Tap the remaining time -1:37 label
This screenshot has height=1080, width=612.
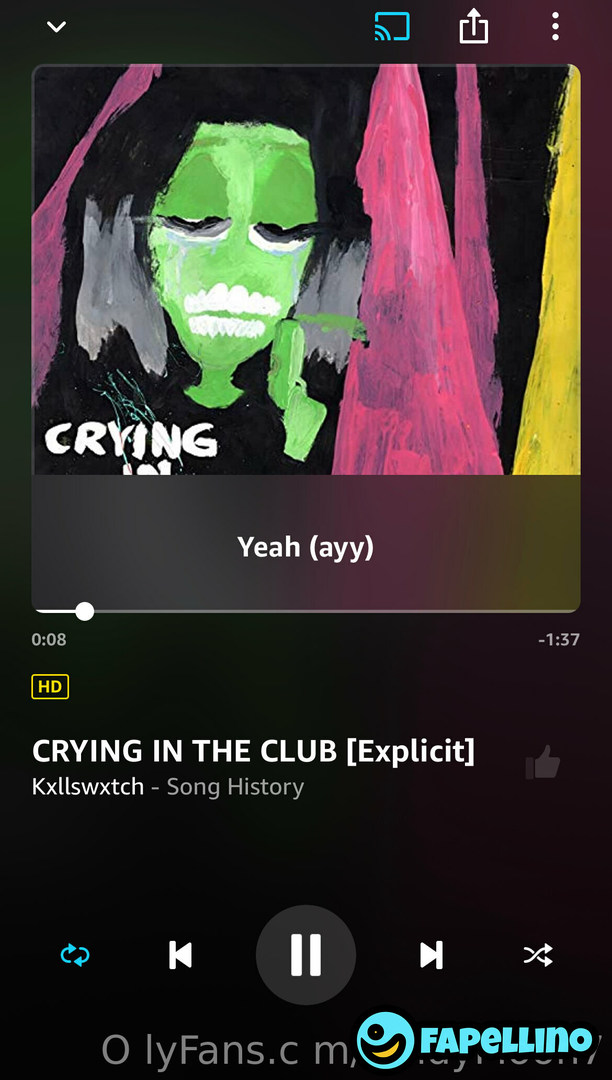click(559, 639)
